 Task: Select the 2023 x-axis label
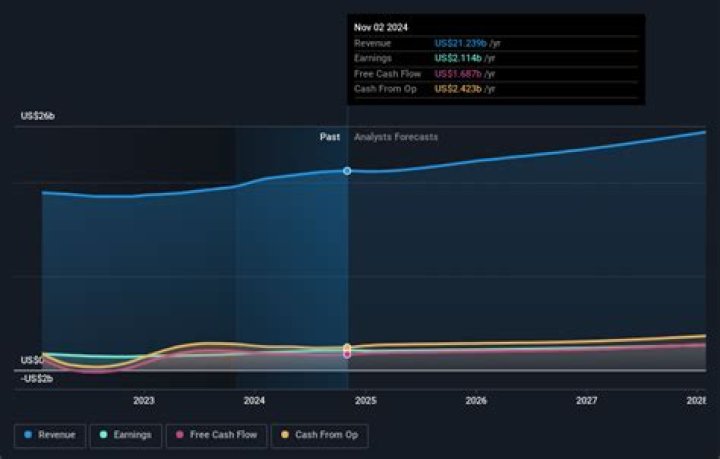pyautogui.click(x=143, y=401)
